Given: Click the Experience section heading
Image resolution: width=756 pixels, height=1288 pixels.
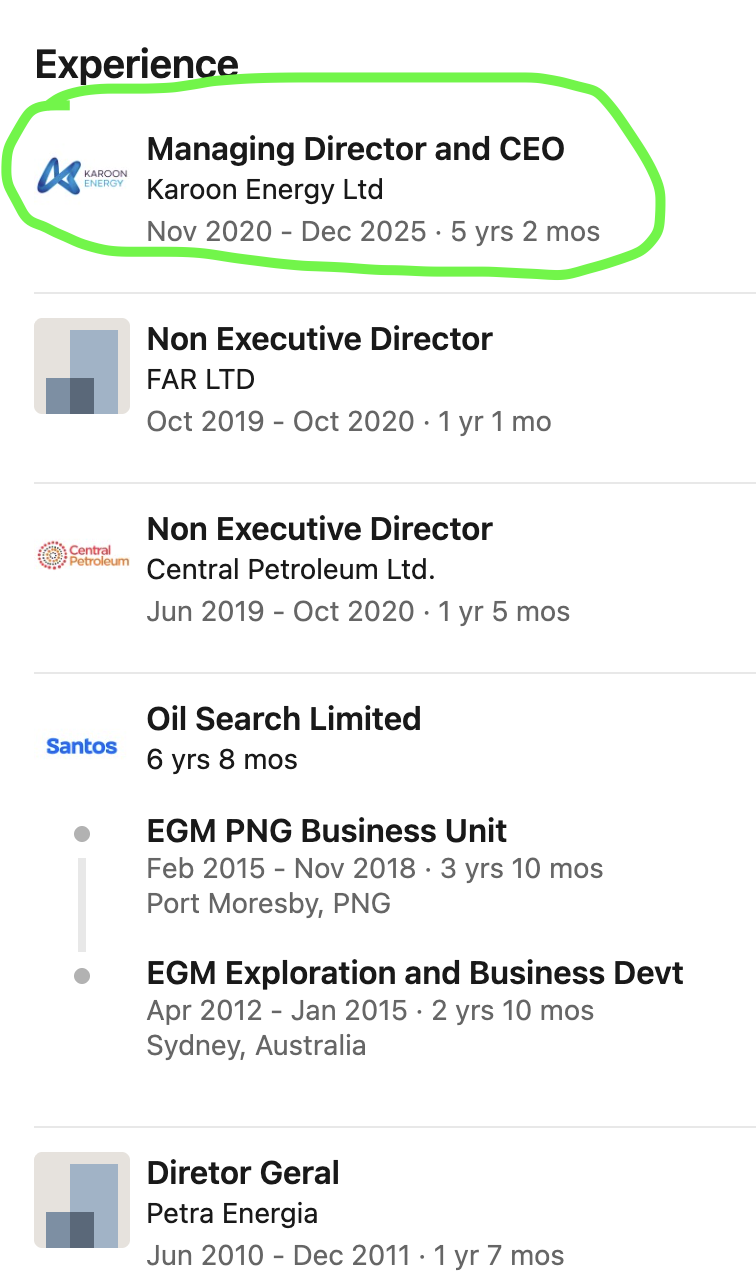Looking at the screenshot, I should [137, 65].
